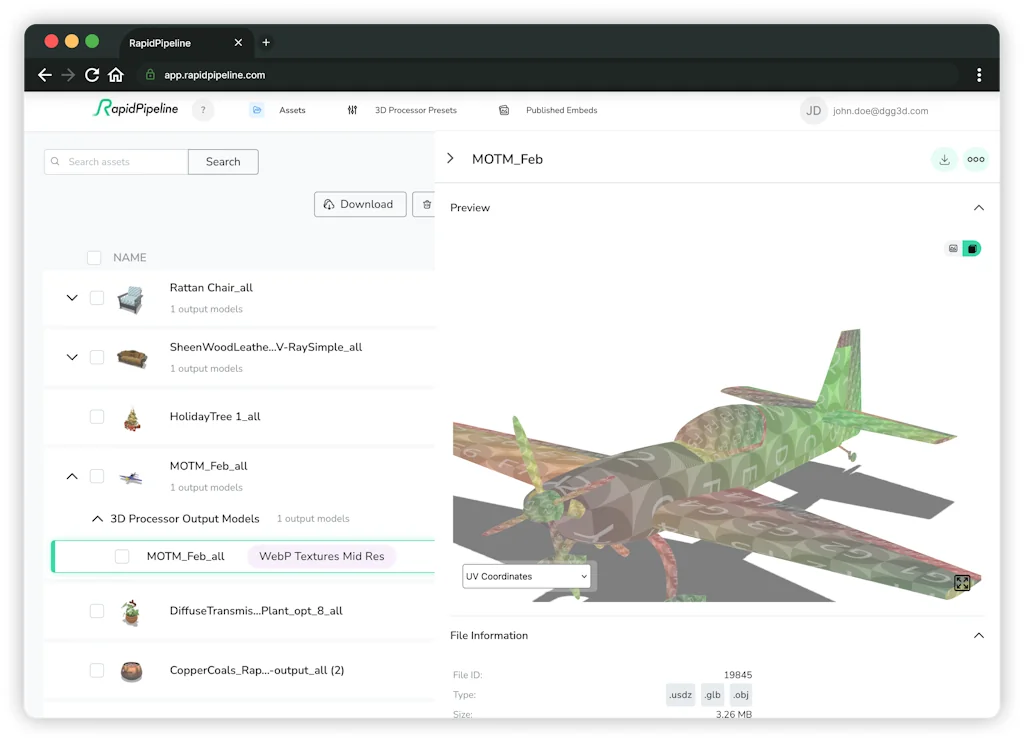Click the download icon for MOTM_Feb

coord(944,159)
